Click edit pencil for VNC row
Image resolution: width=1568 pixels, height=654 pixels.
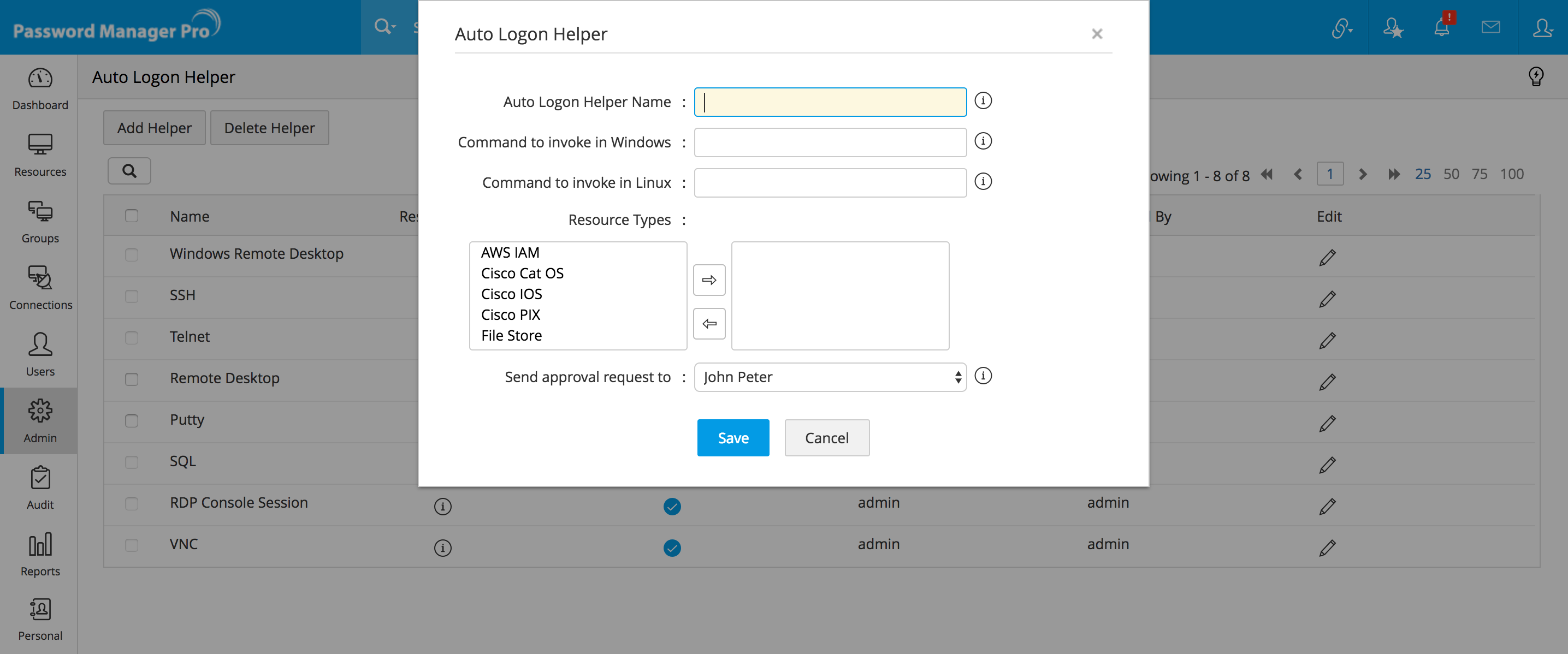1327,548
